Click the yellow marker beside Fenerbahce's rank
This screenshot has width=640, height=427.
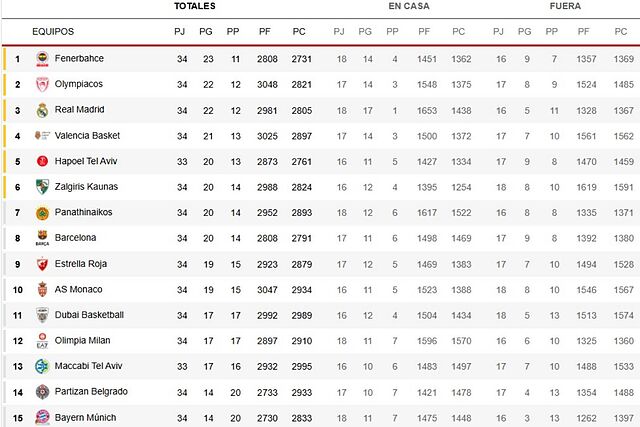[3, 59]
